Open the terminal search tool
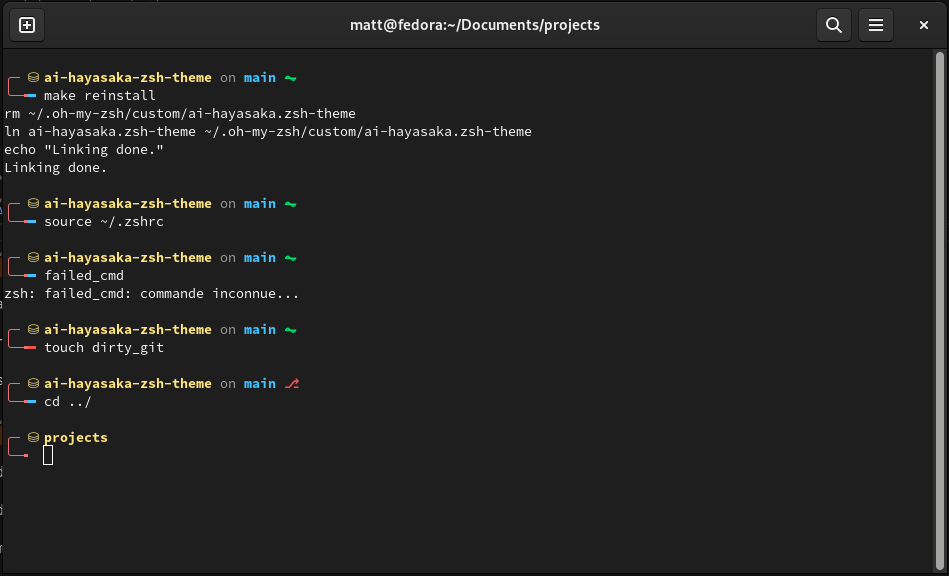 click(833, 25)
